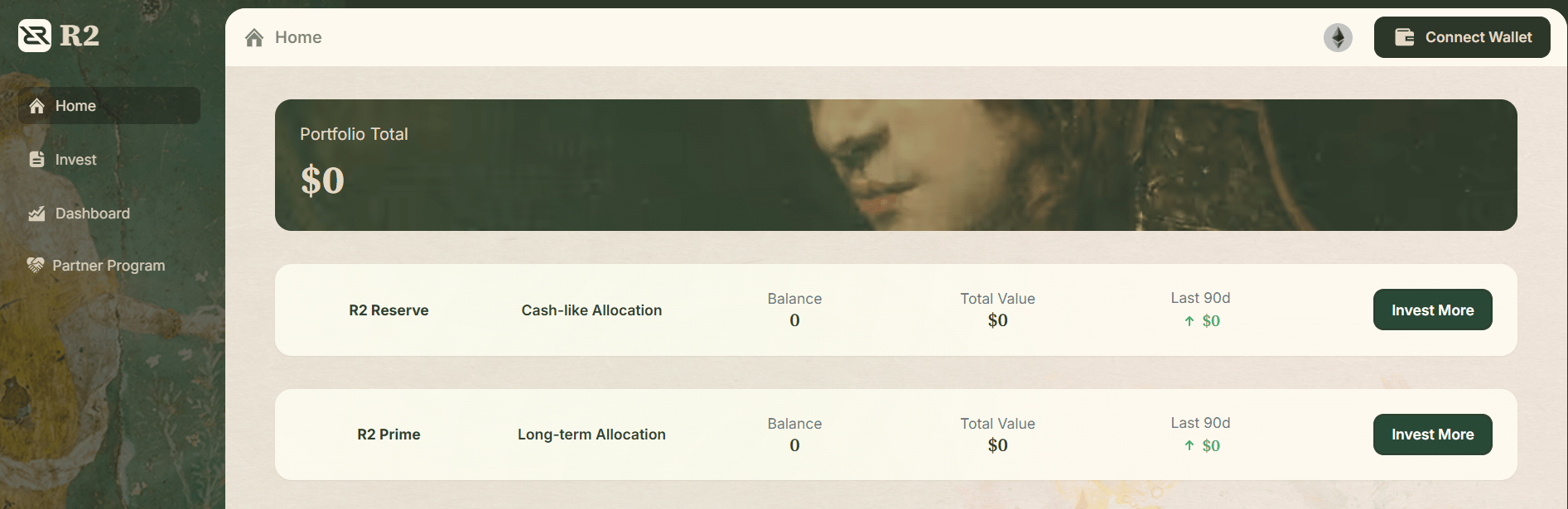Select Home in the sidebar
The image size is (1568, 509).
click(75, 106)
